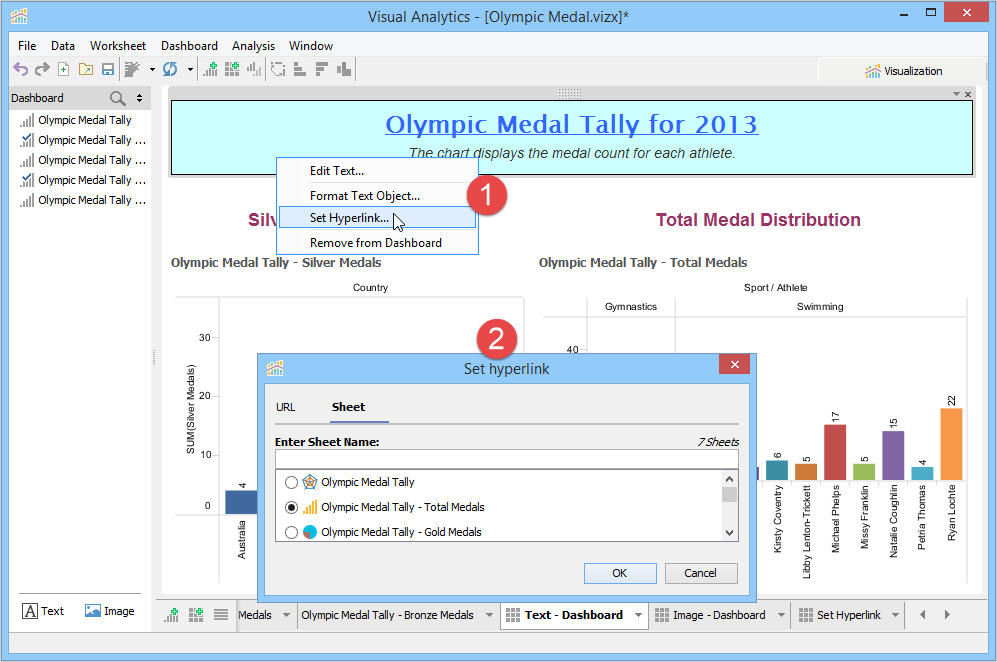997x662 pixels.
Task: Switch to the Sheet tab in dialog
Action: coord(348,408)
